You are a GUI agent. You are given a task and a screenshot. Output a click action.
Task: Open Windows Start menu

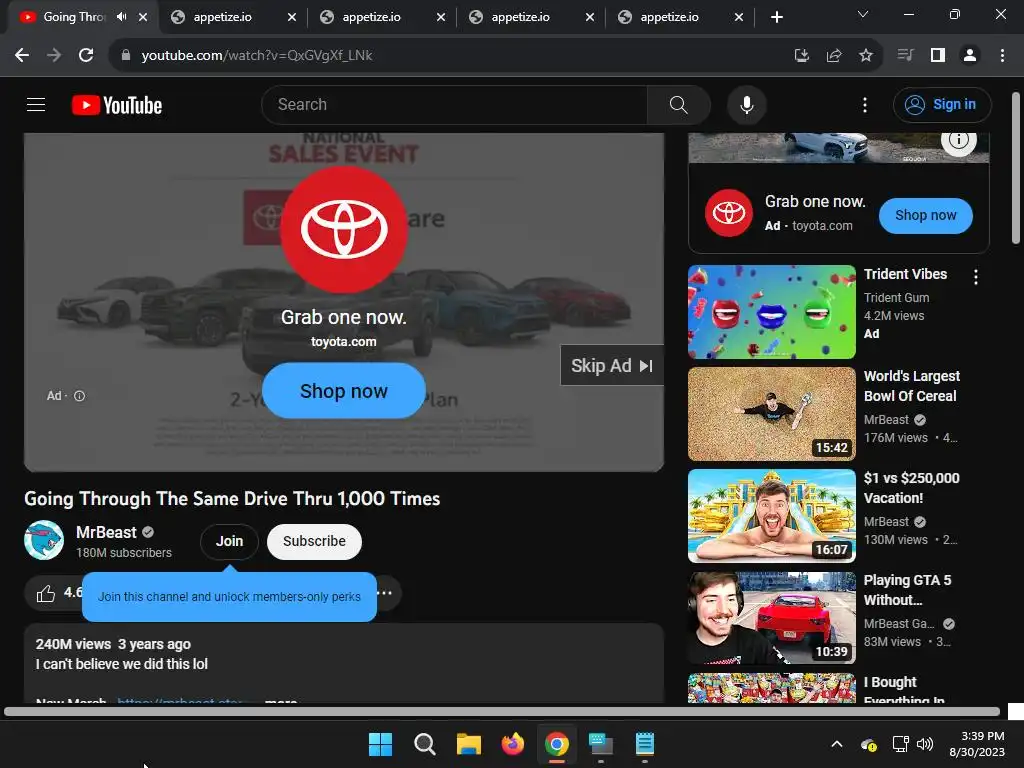tap(380, 744)
